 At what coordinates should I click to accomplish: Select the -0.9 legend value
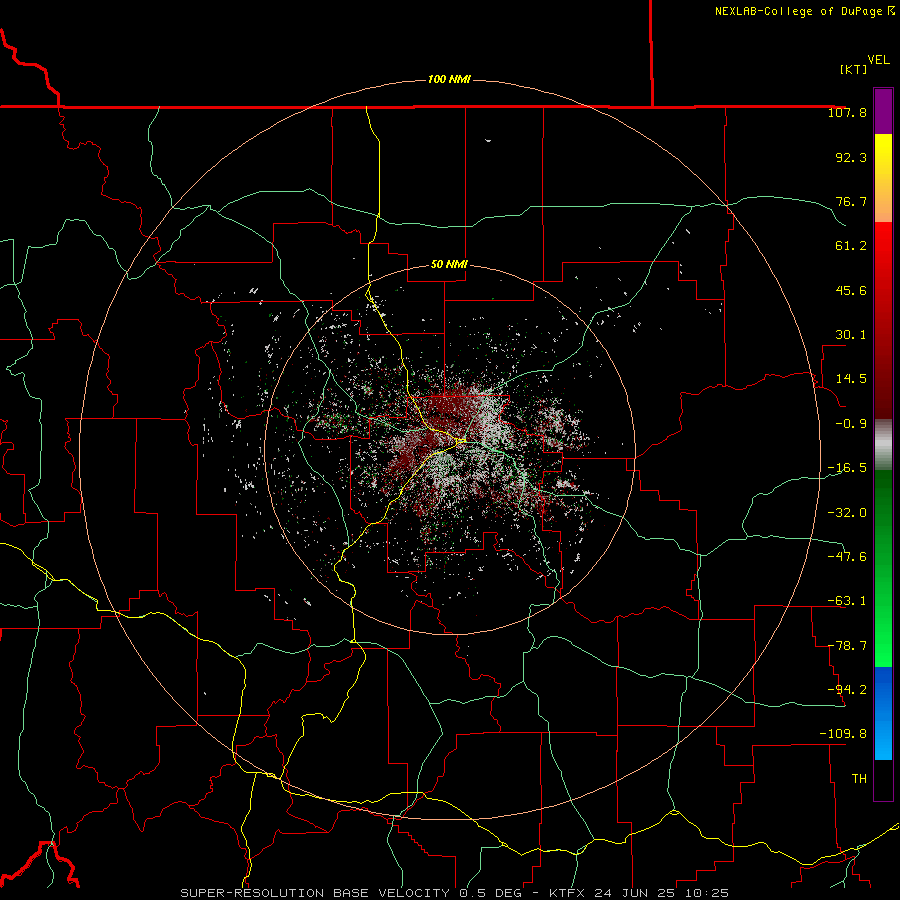[x=851, y=424]
